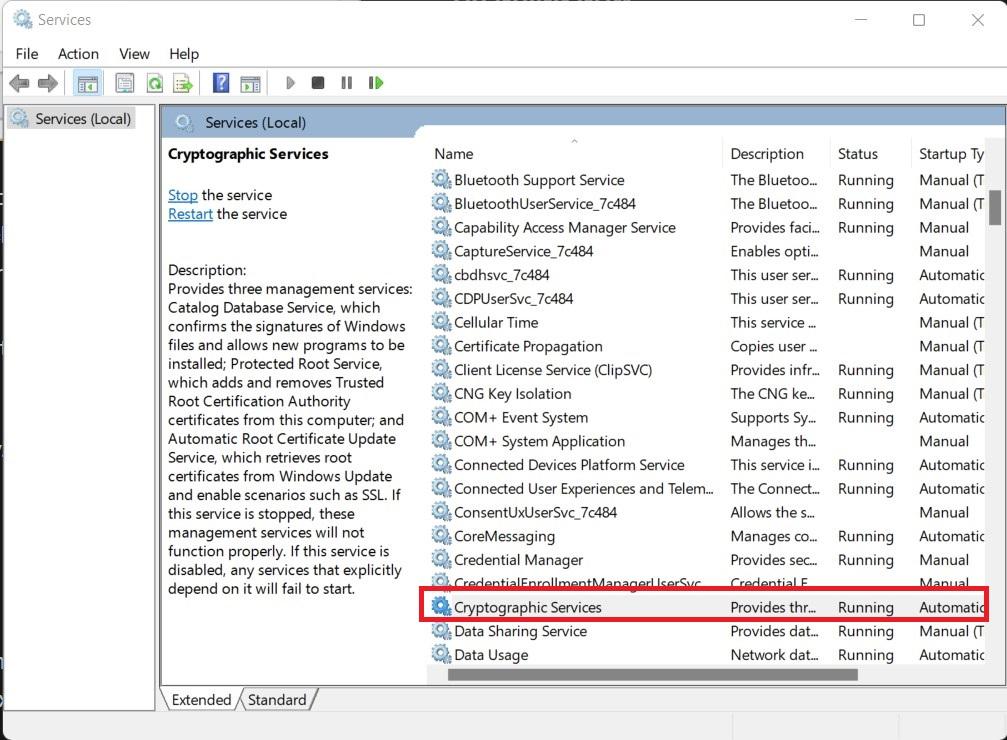
Task: Click the Back arrow in the toolbar
Action: tap(19, 83)
